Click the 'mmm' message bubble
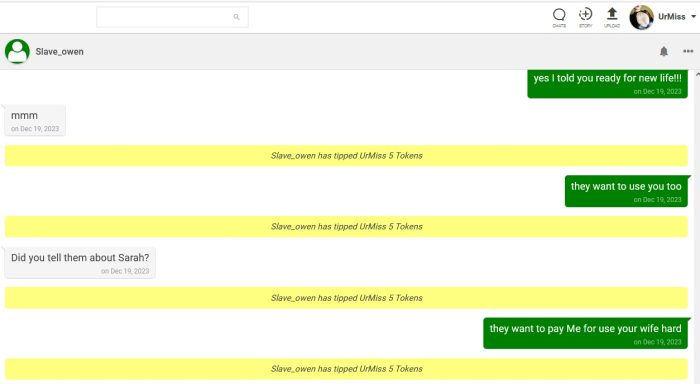The width and height of the screenshot is (700, 384). (35, 121)
